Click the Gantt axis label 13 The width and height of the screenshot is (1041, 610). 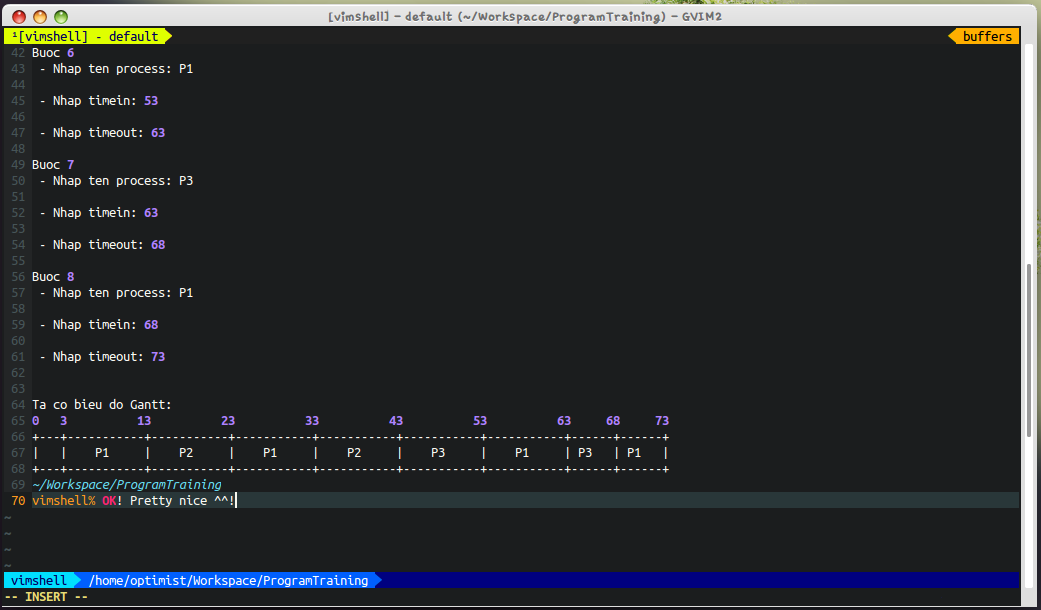pyautogui.click(x=144, y=421)
